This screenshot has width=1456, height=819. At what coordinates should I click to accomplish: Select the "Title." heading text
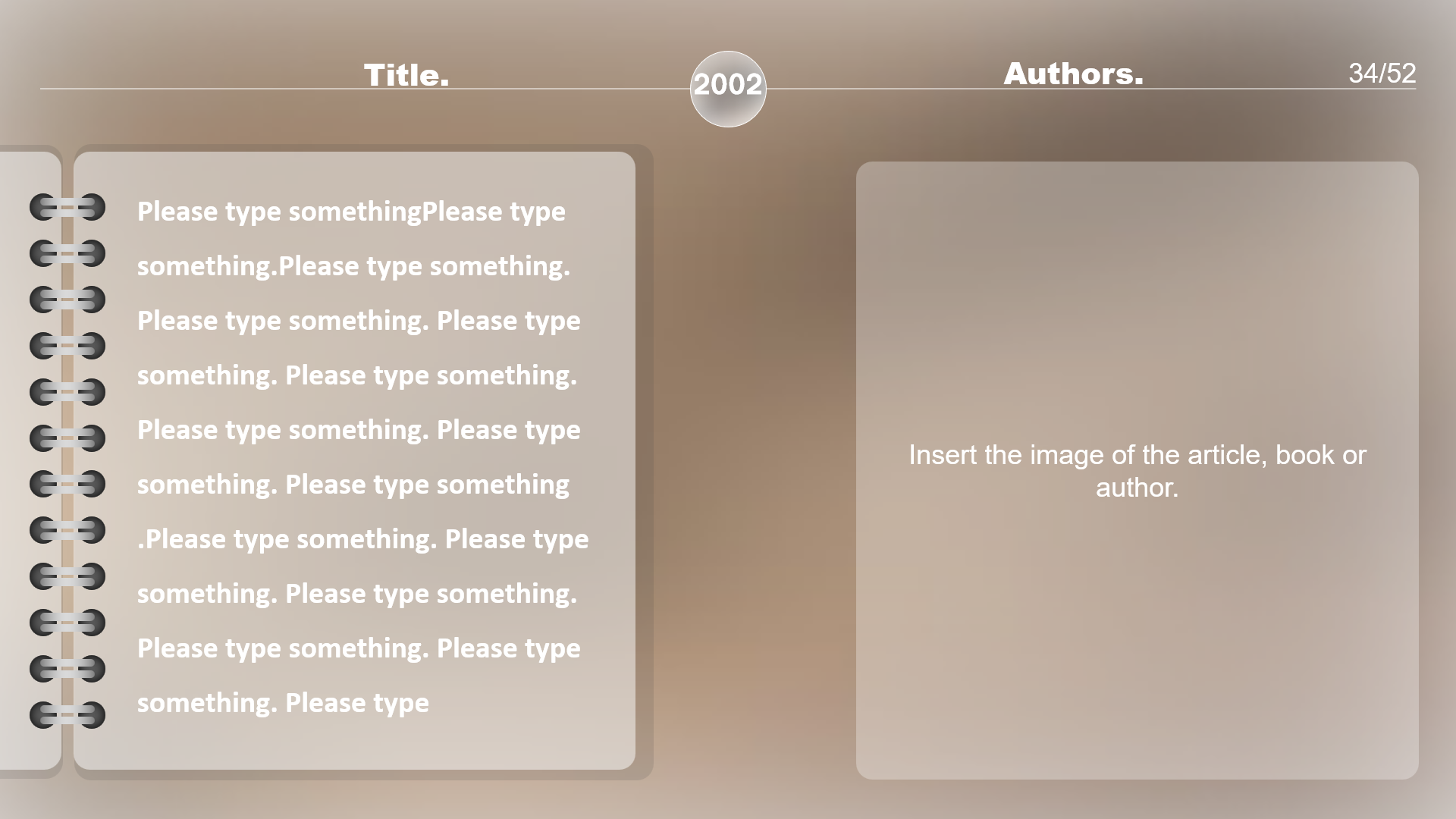[406, 75]
